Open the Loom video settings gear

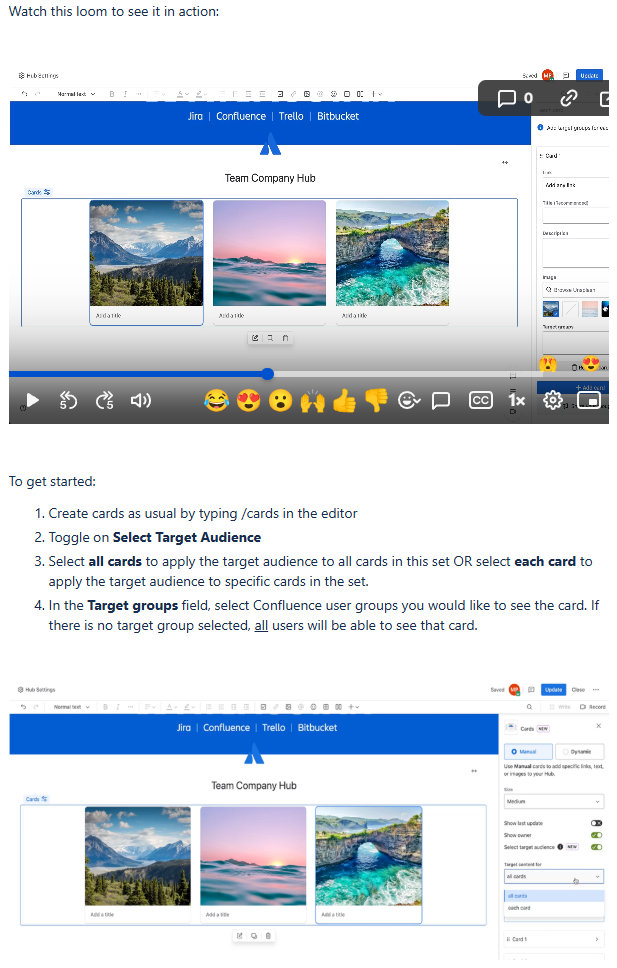552,401
